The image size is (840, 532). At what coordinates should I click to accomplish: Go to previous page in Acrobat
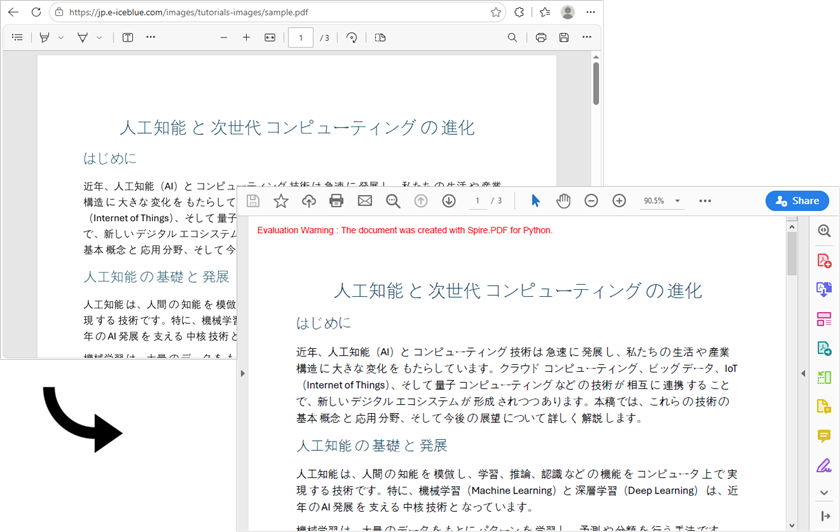pyautogui.click(x=421, y=201)
